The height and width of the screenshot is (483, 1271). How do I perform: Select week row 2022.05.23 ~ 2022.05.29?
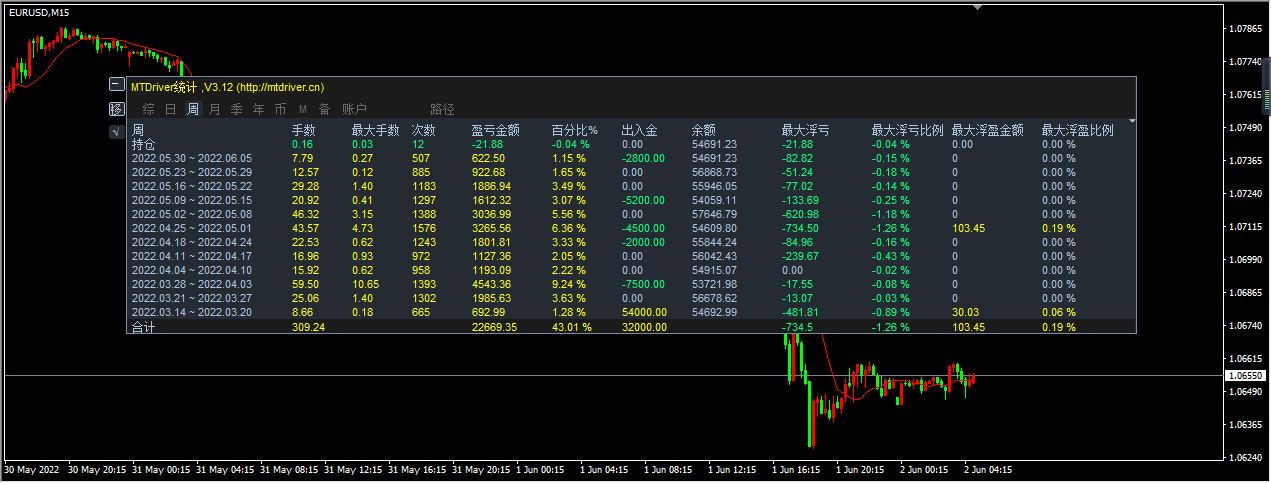coord(192,172)
